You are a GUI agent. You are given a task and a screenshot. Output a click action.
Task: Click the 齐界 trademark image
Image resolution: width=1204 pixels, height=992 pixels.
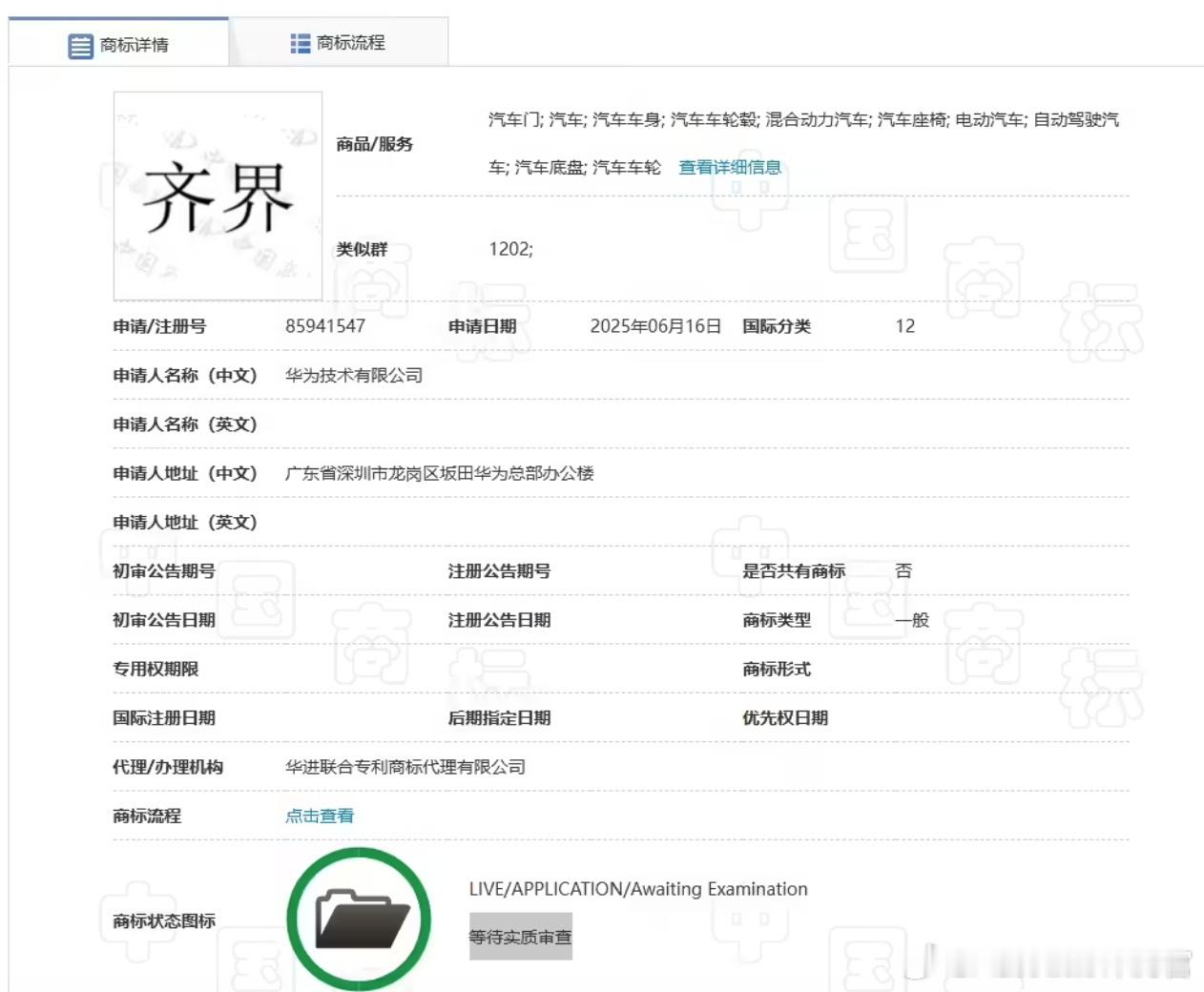(218, 196)
